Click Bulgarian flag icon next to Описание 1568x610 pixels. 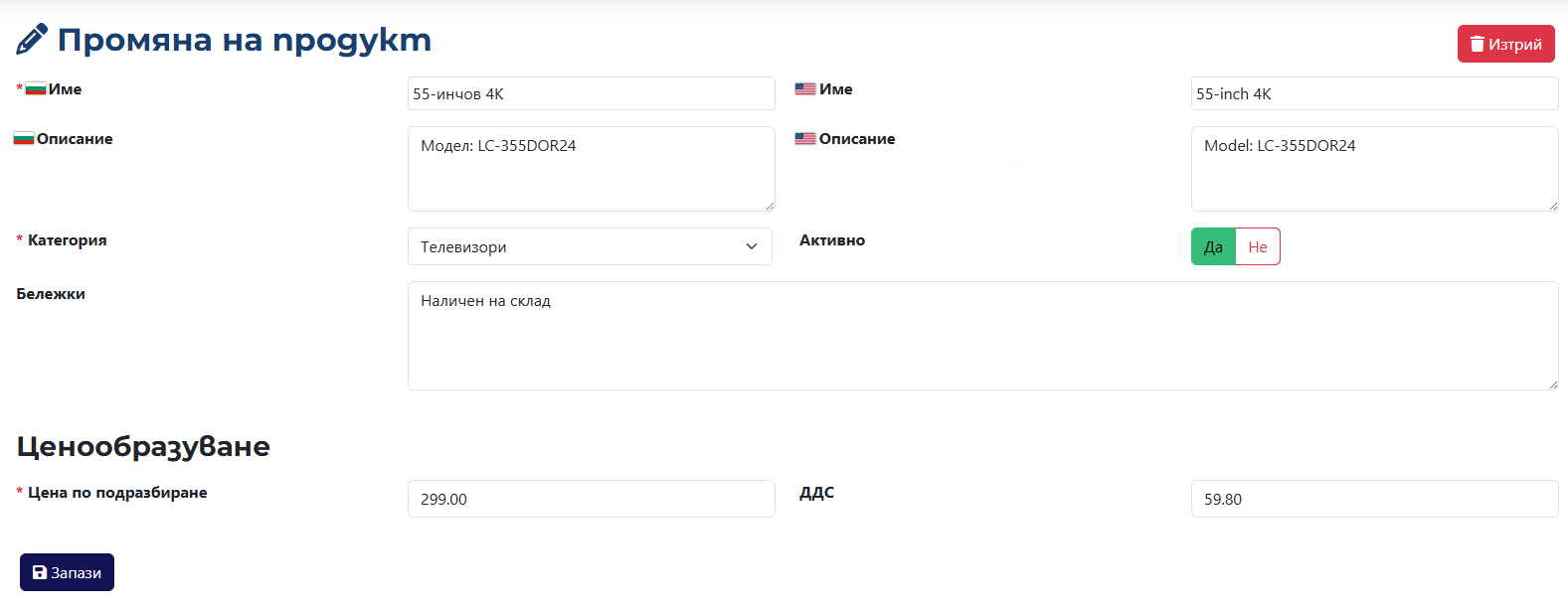[24, 139]
